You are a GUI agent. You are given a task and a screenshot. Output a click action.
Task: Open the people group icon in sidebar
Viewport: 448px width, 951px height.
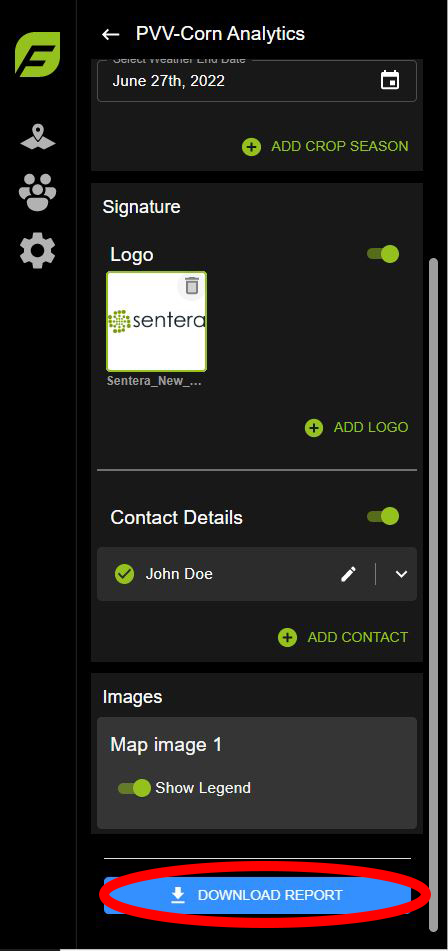click(38, 192)
